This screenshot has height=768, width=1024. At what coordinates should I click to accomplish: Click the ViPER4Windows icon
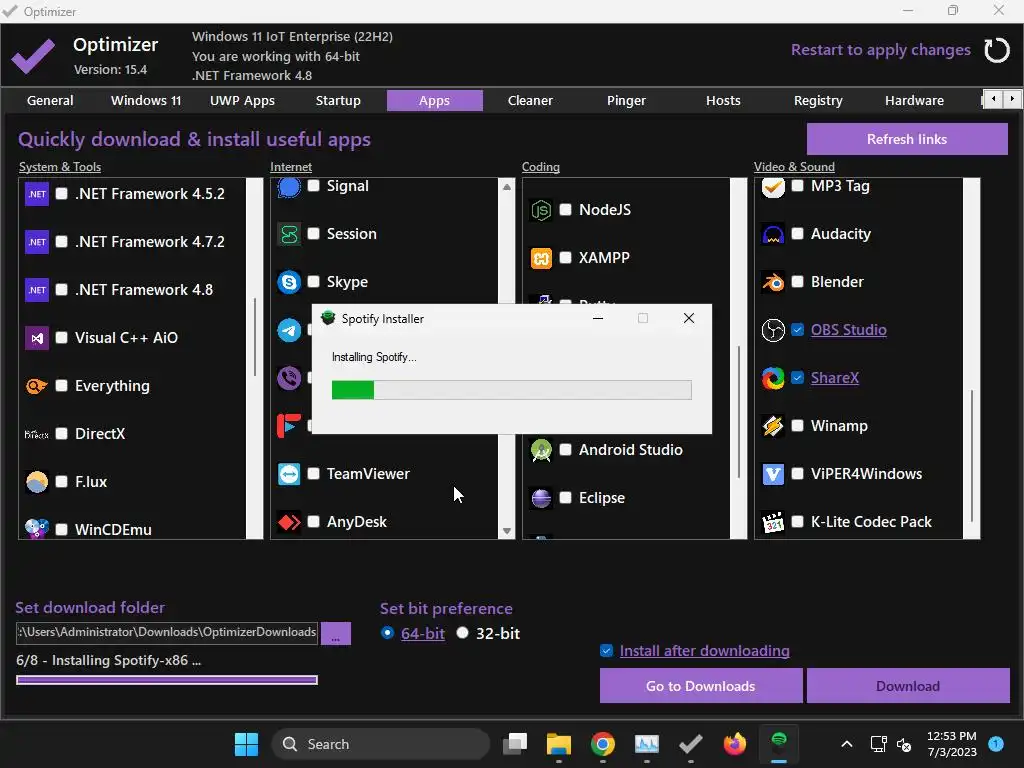coord(773,474)
